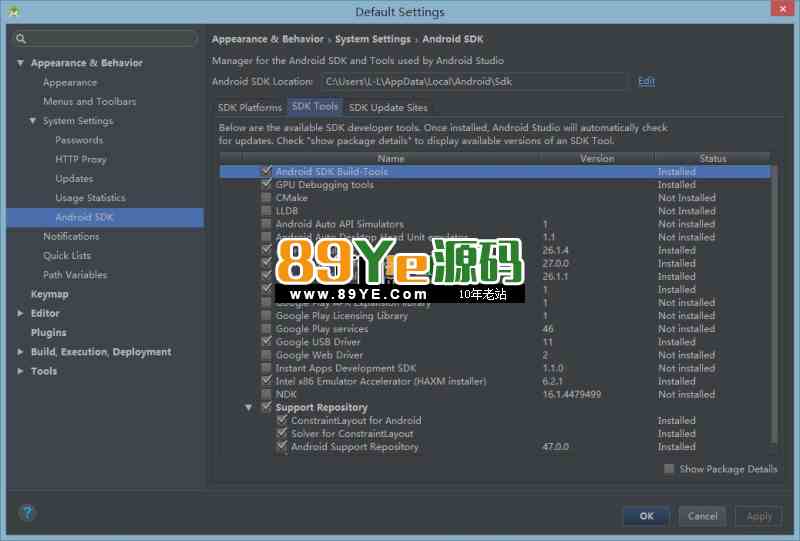The image size is (800, 541).
Task: Click the Version column header
Action: (597, 159)
